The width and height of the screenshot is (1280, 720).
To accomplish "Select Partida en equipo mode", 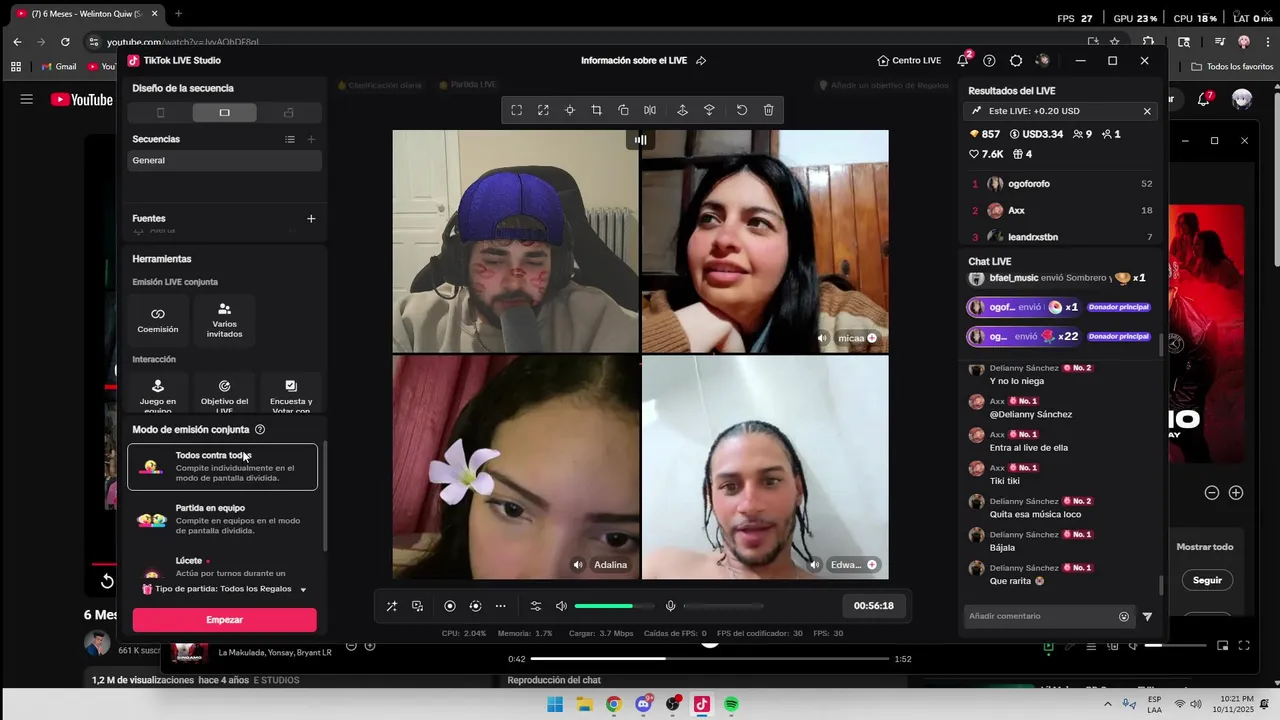I will 223,519.
